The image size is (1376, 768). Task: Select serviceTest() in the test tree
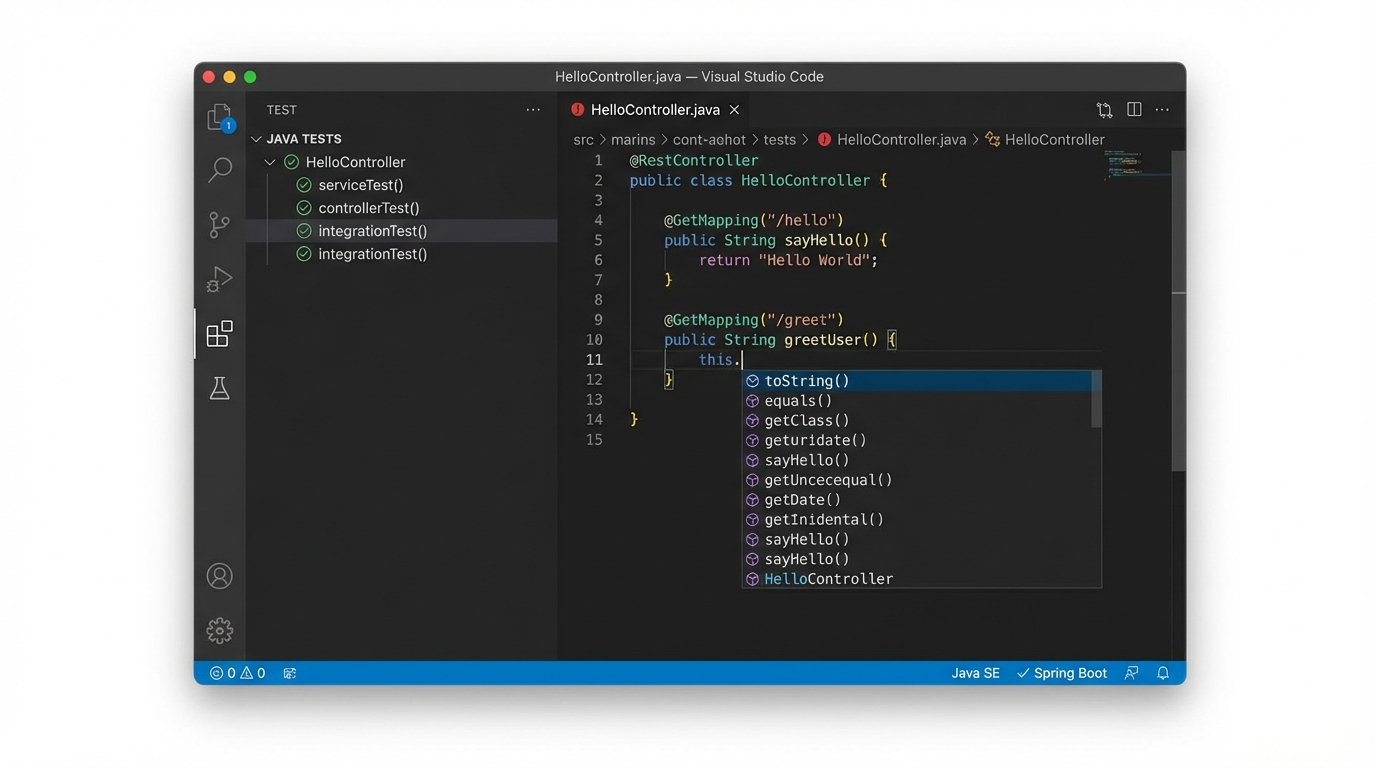pos(360,185)
